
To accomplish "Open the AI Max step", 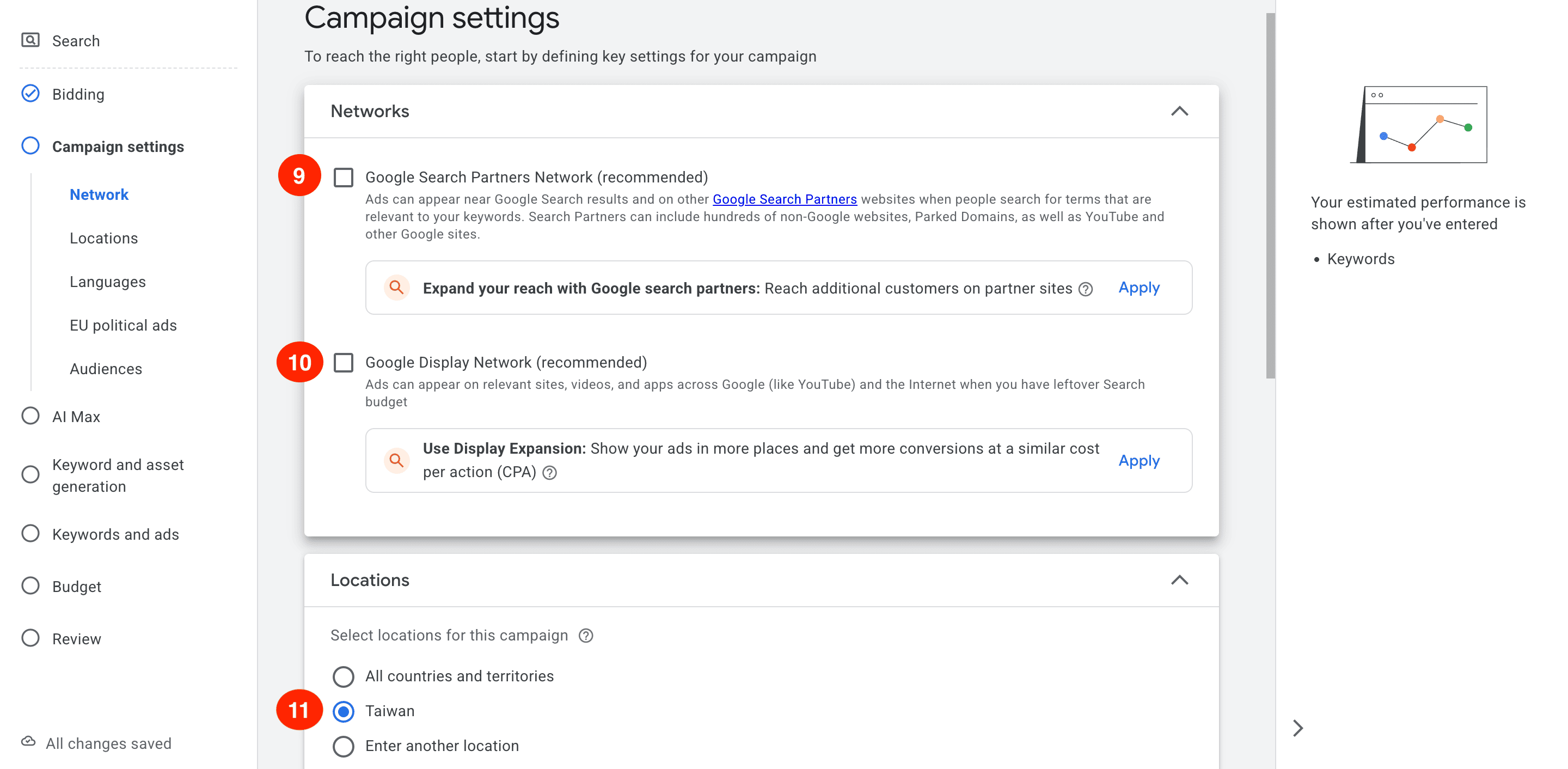I will tap(76, 417).
